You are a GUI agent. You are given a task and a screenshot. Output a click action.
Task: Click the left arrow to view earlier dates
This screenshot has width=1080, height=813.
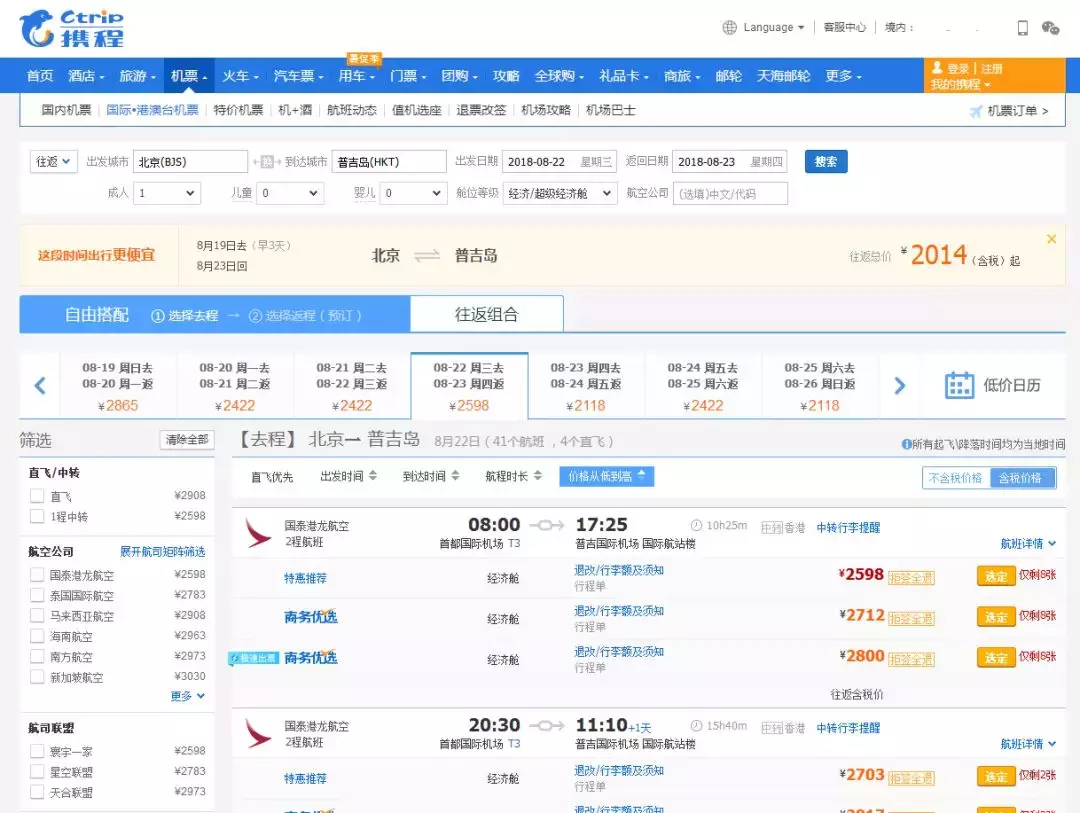click(x=40, y=384)
